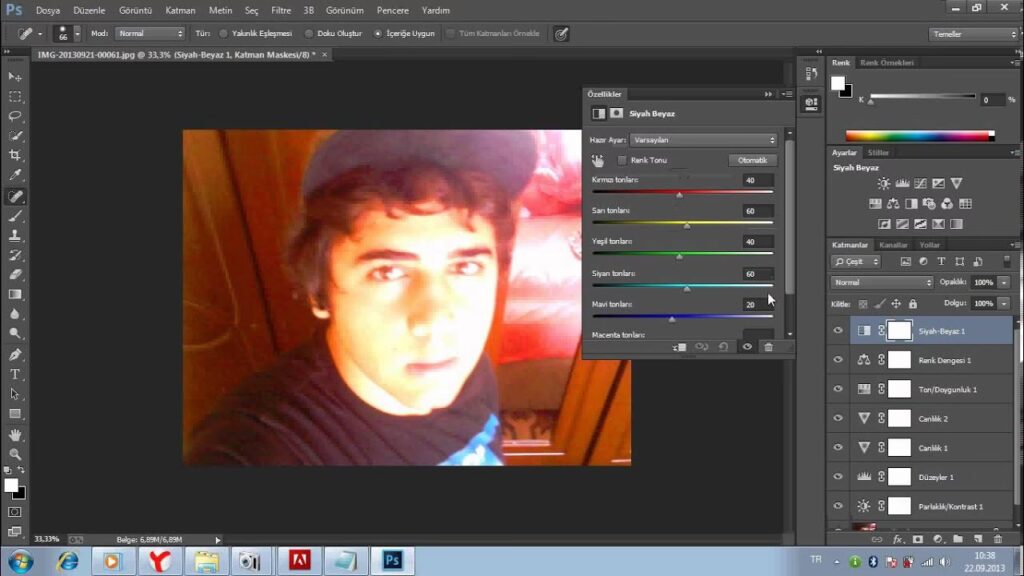The image size is (1024, 576).
Task: Click the reset arrow icon in Özellikler
Action: tap(723, 347)
